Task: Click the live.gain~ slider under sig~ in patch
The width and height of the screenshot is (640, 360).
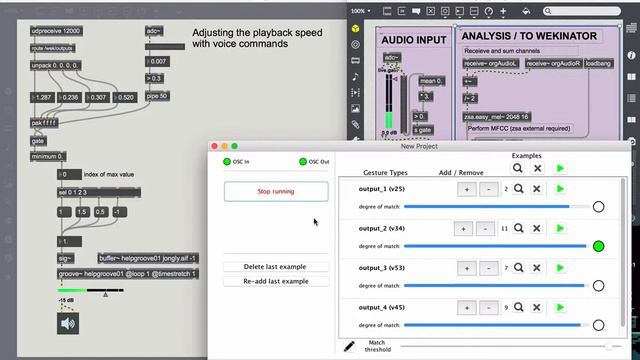Action: coord(90,291)
